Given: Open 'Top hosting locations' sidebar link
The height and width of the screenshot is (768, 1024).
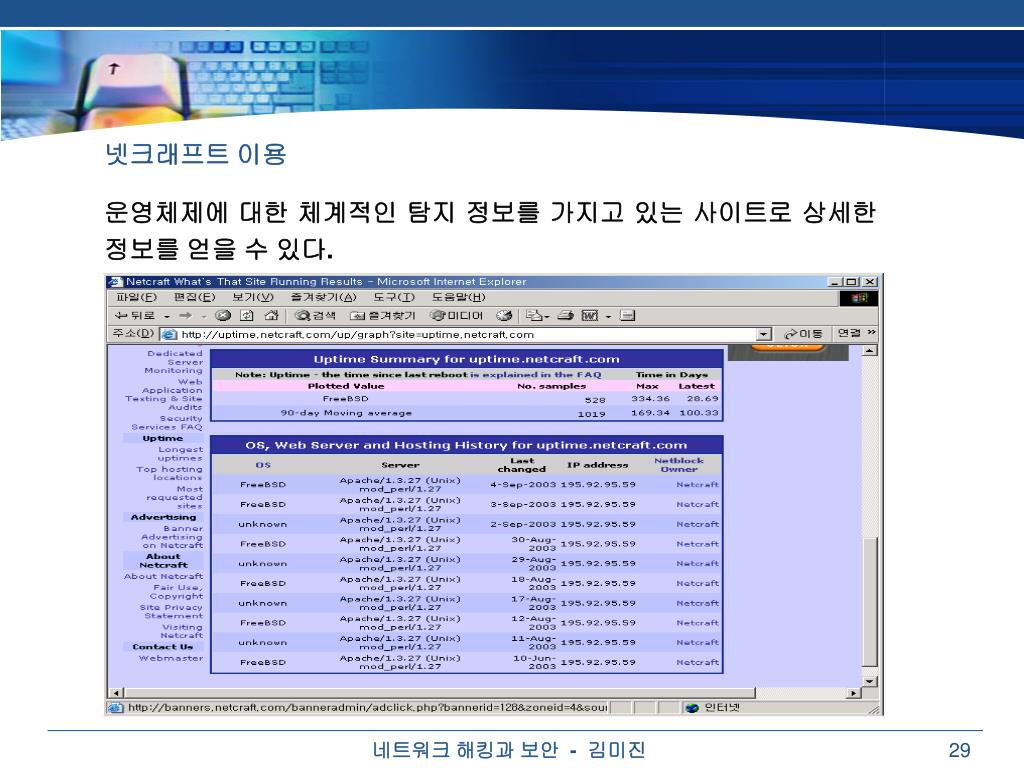Looking at the screenshot, I should pyautogui.click(x=170, y=473).
